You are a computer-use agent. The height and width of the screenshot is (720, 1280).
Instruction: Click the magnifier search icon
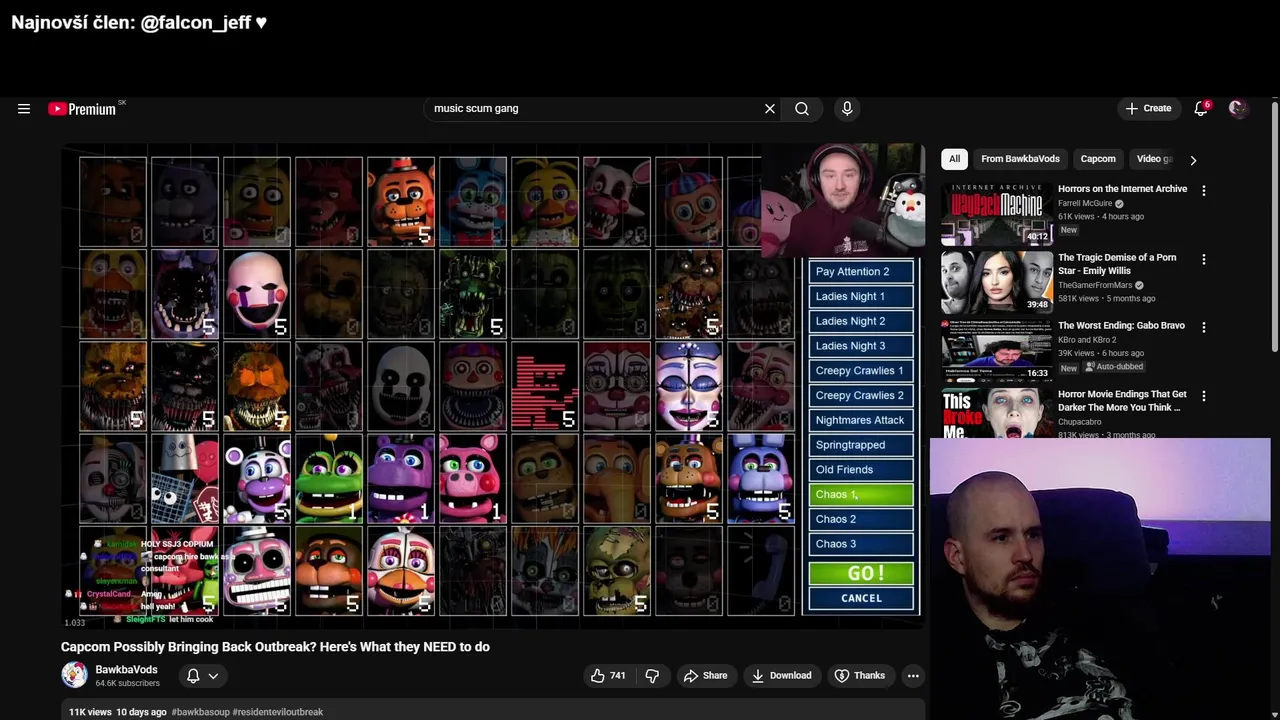tap(802, 109)
